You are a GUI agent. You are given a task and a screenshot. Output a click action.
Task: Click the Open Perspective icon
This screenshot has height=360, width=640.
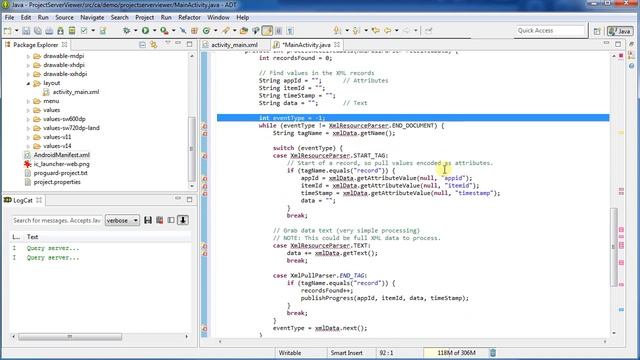[597, 31]
